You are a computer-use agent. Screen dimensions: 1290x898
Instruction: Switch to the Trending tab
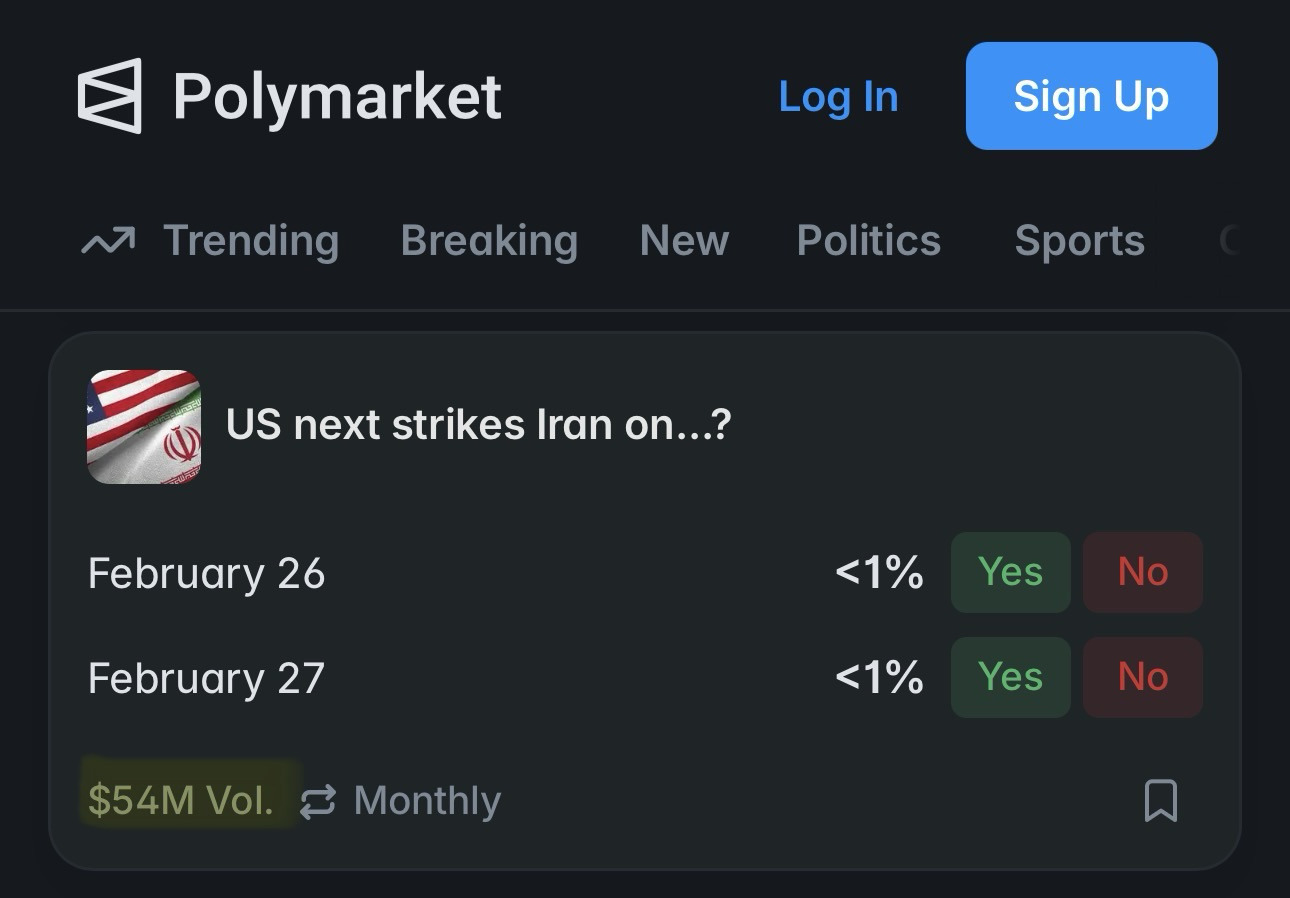pos(250,241)
